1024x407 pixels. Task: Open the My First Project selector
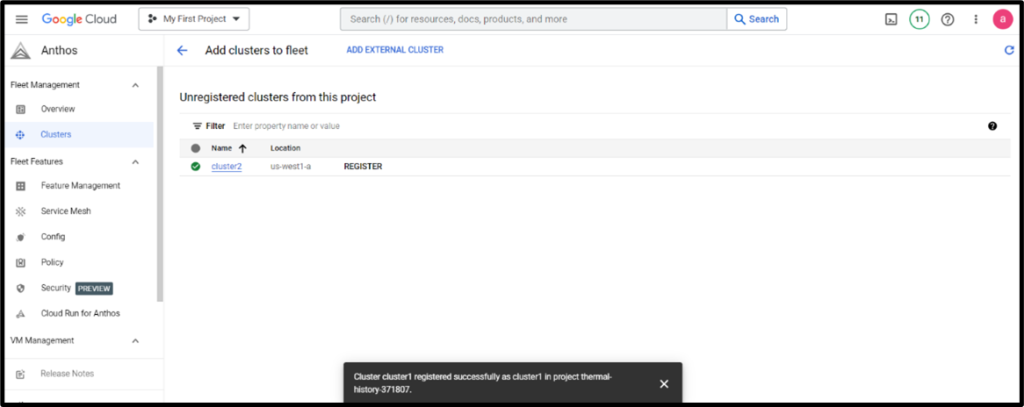[194, 19]
